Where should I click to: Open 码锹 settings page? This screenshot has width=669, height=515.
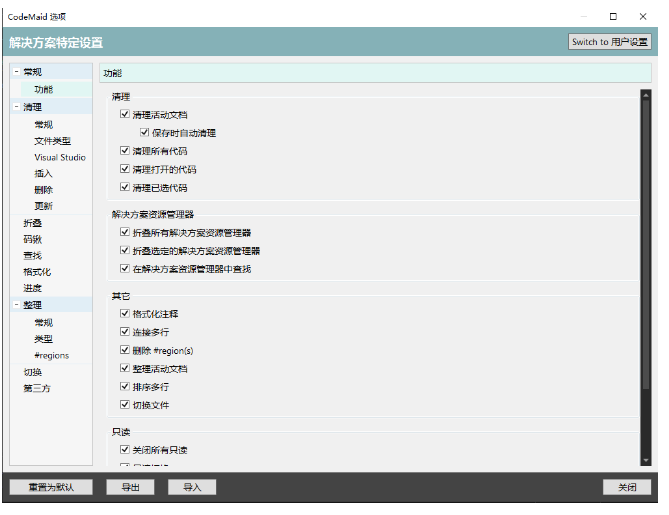(32, 239)
